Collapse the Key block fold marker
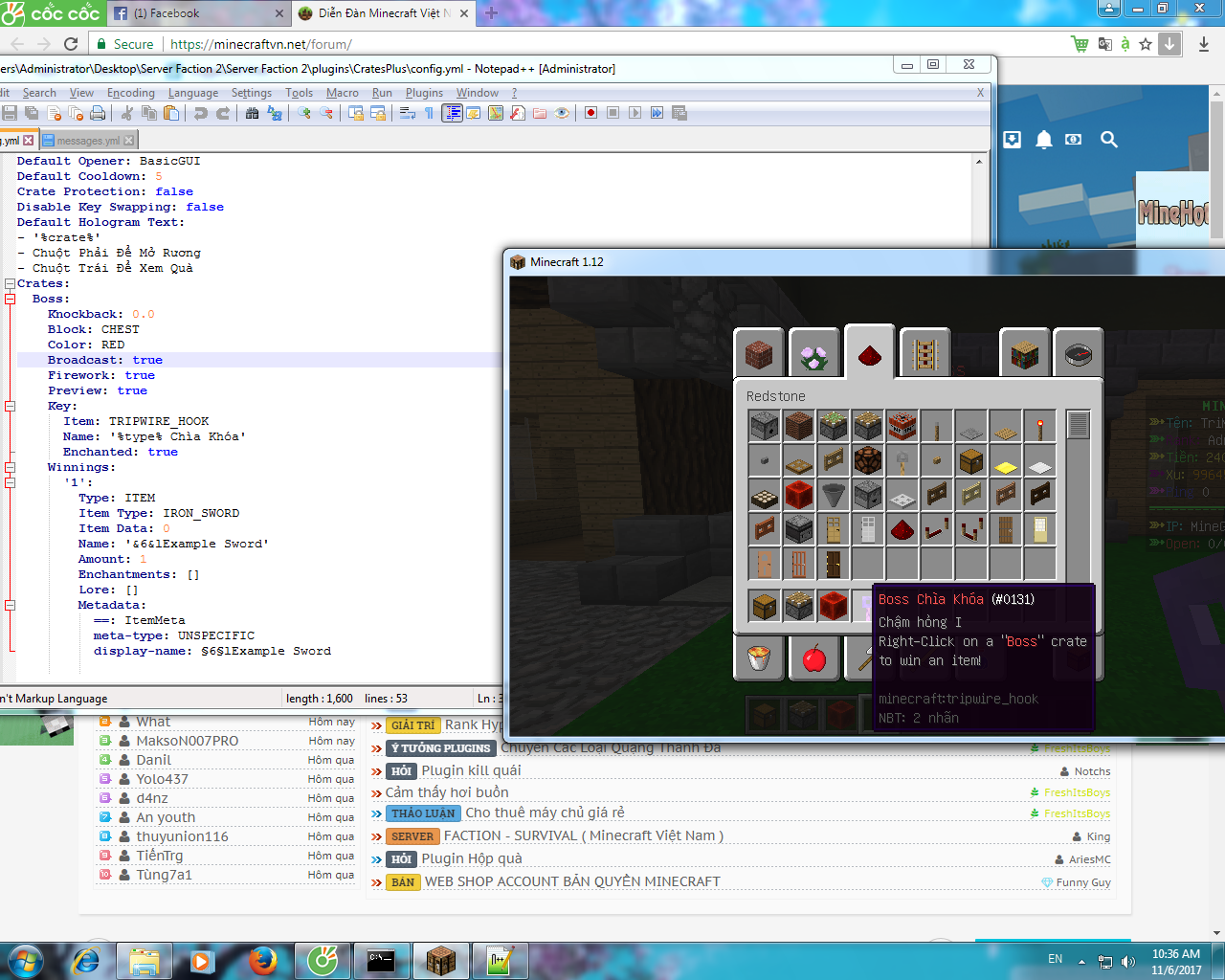Image resolution: width=1225 pixels, height=980 pixels. click(x=10, y=406)
